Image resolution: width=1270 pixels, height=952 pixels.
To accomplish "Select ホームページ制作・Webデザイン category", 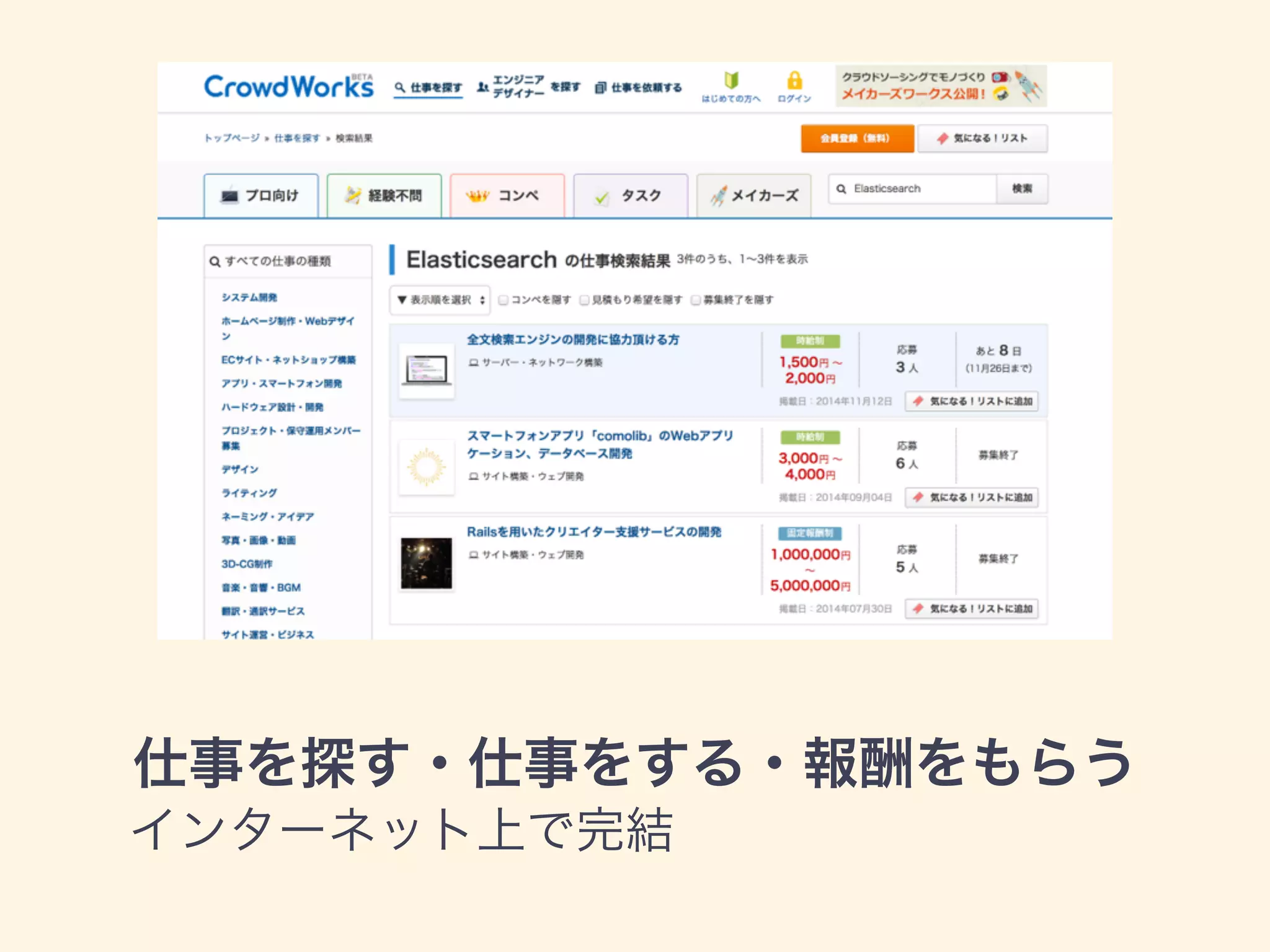I will tap(288, 328).
